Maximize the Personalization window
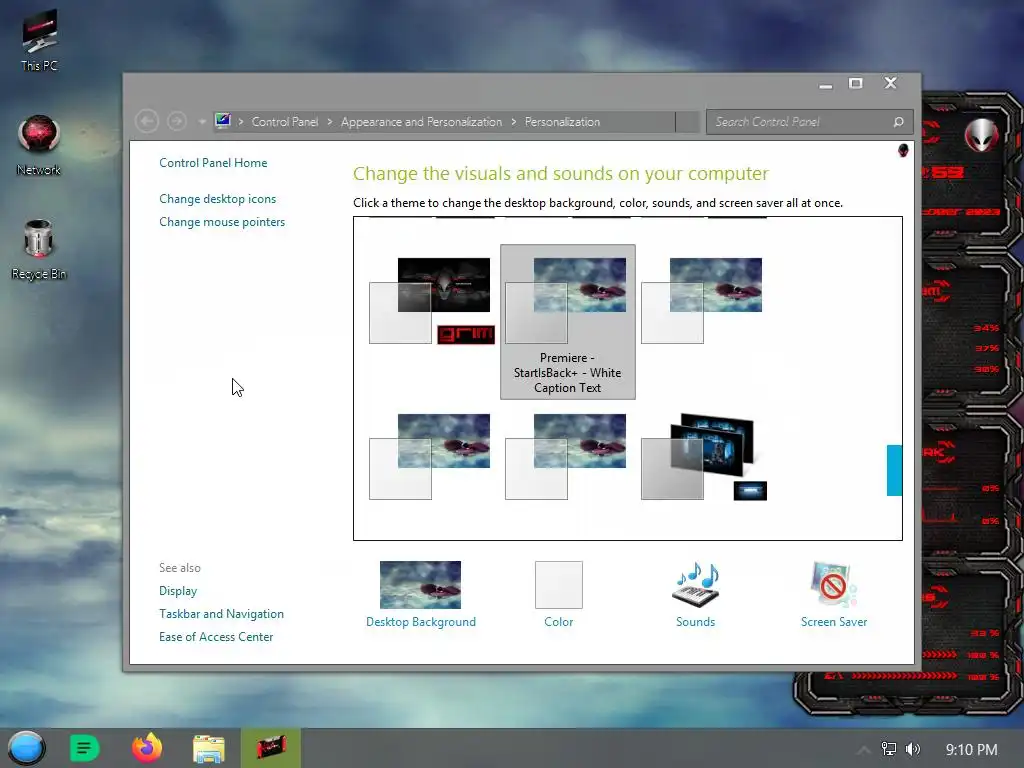 click(x=856, y=83)
